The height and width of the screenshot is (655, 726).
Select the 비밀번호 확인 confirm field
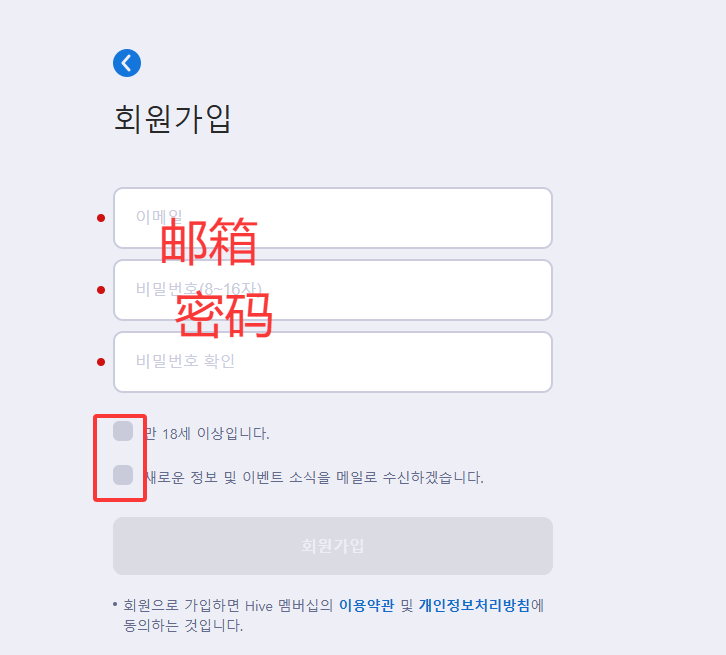333,362
